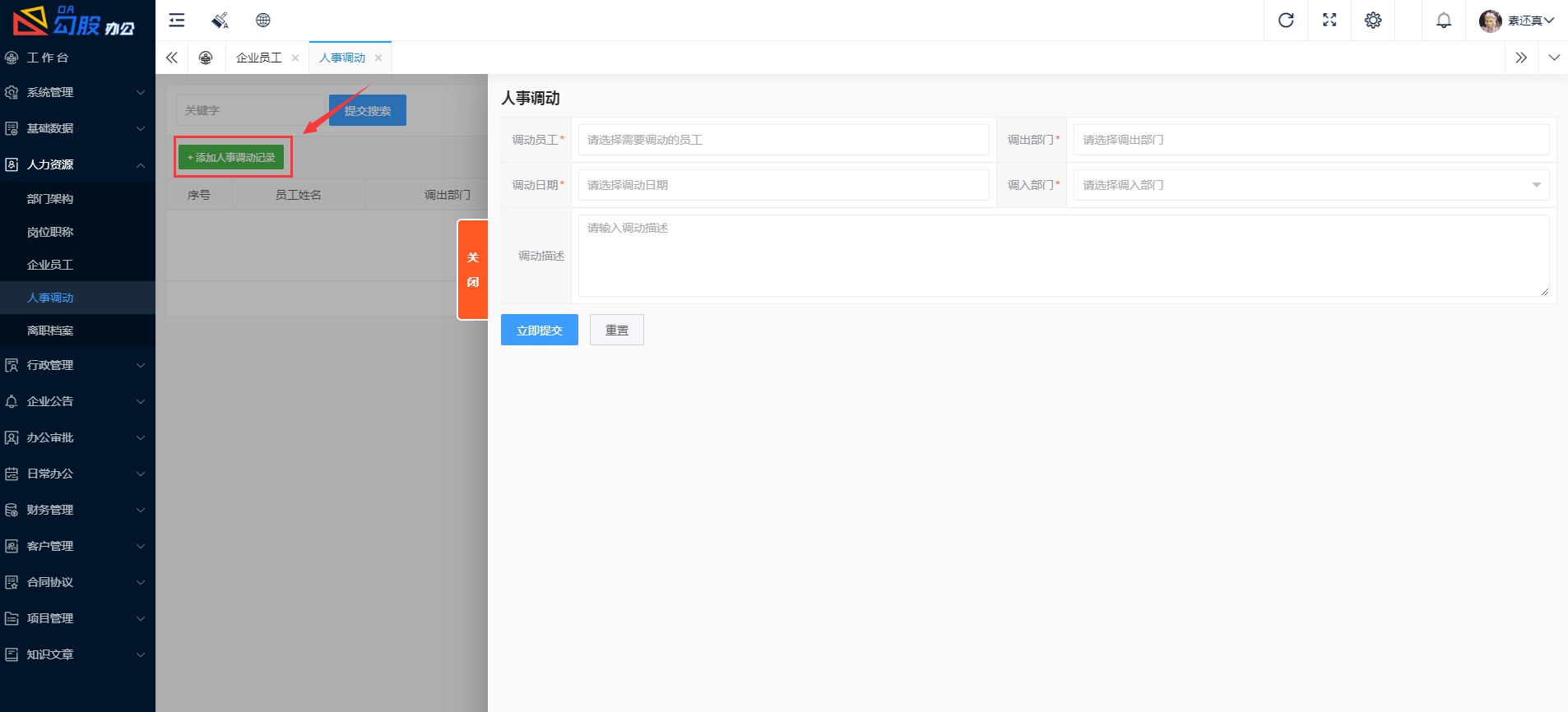Select 人事调动 sidebar item

[x=77, y=298]
